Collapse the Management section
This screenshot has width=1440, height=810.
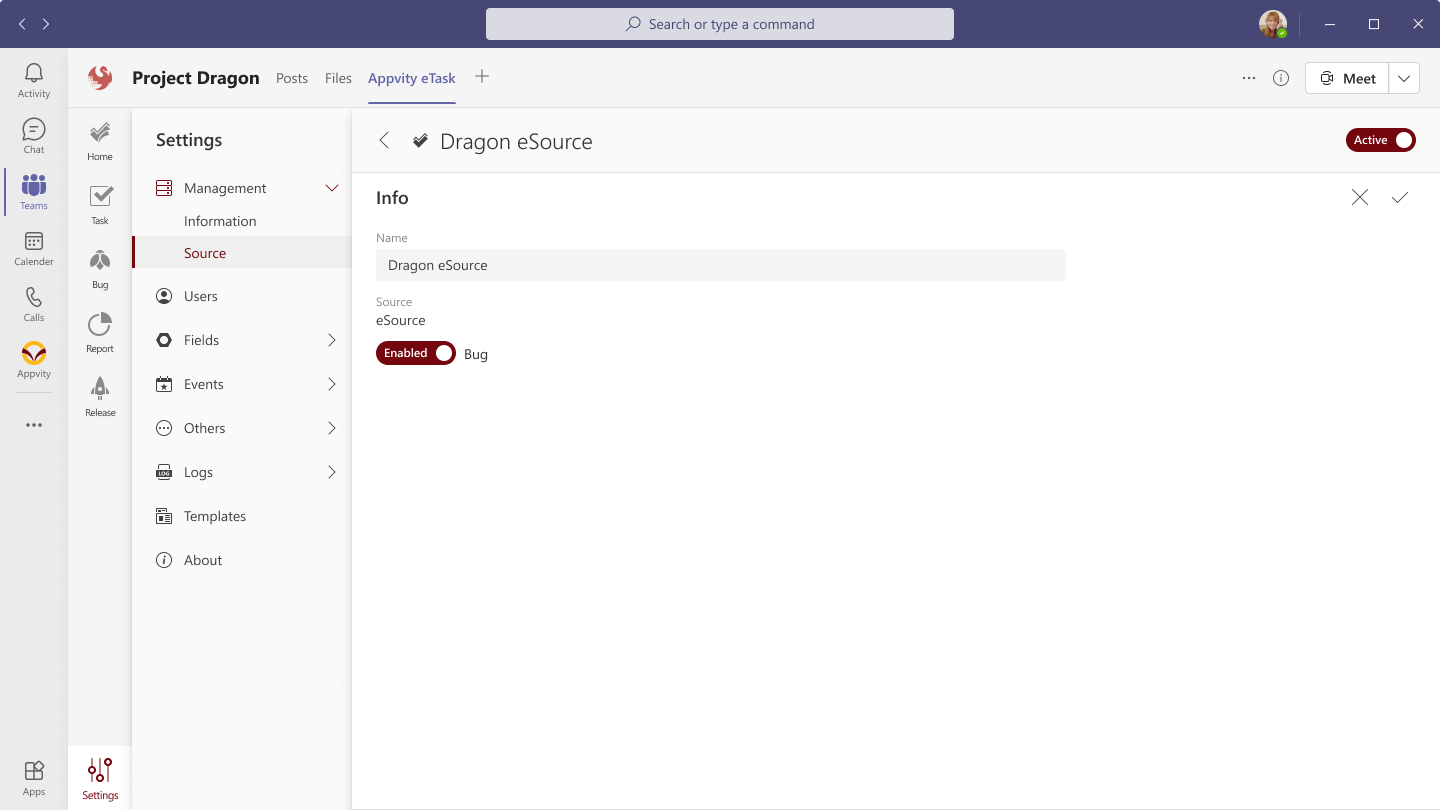coord(332,188)
